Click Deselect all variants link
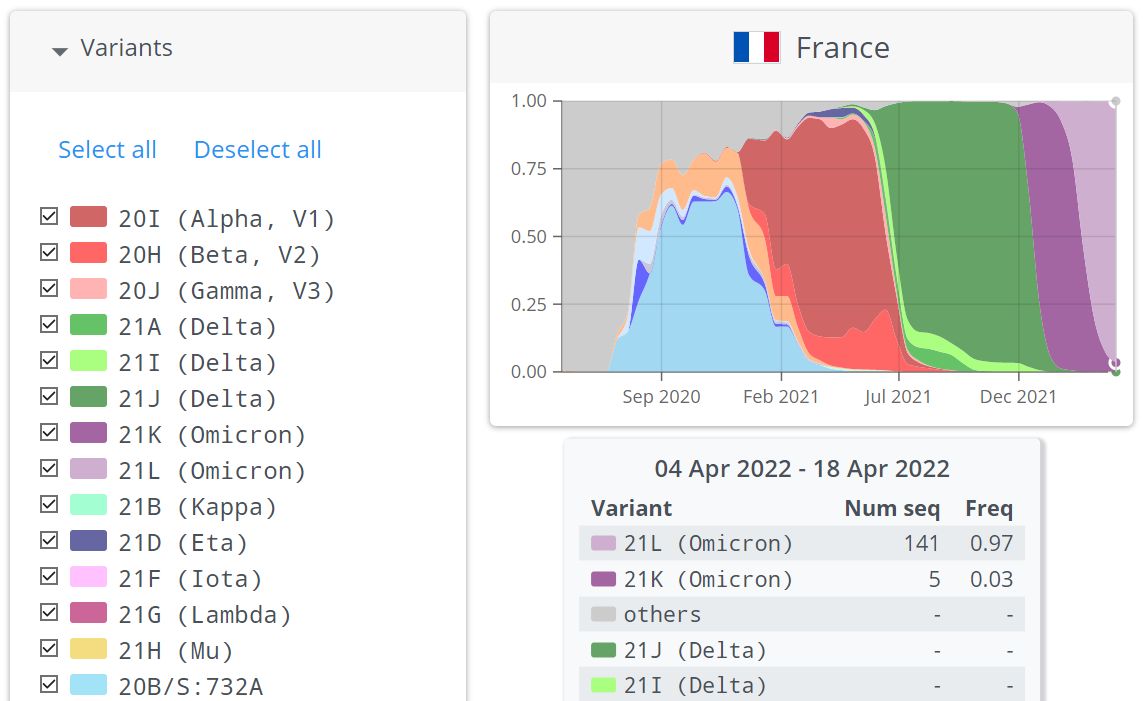The image size is (1143, 701). coord(257,150)
